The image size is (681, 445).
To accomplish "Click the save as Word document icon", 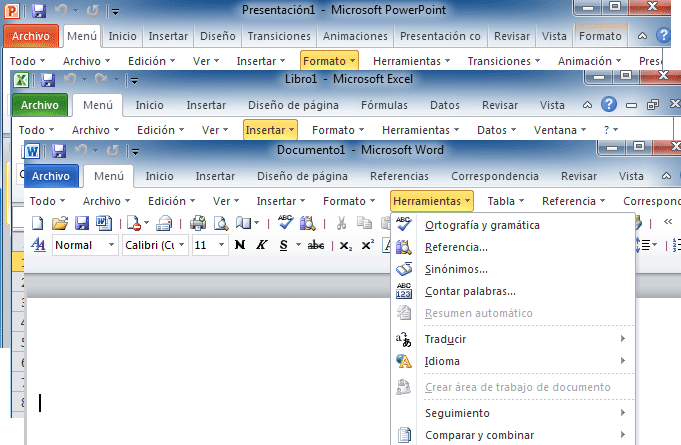I will (x=103, y=223).
